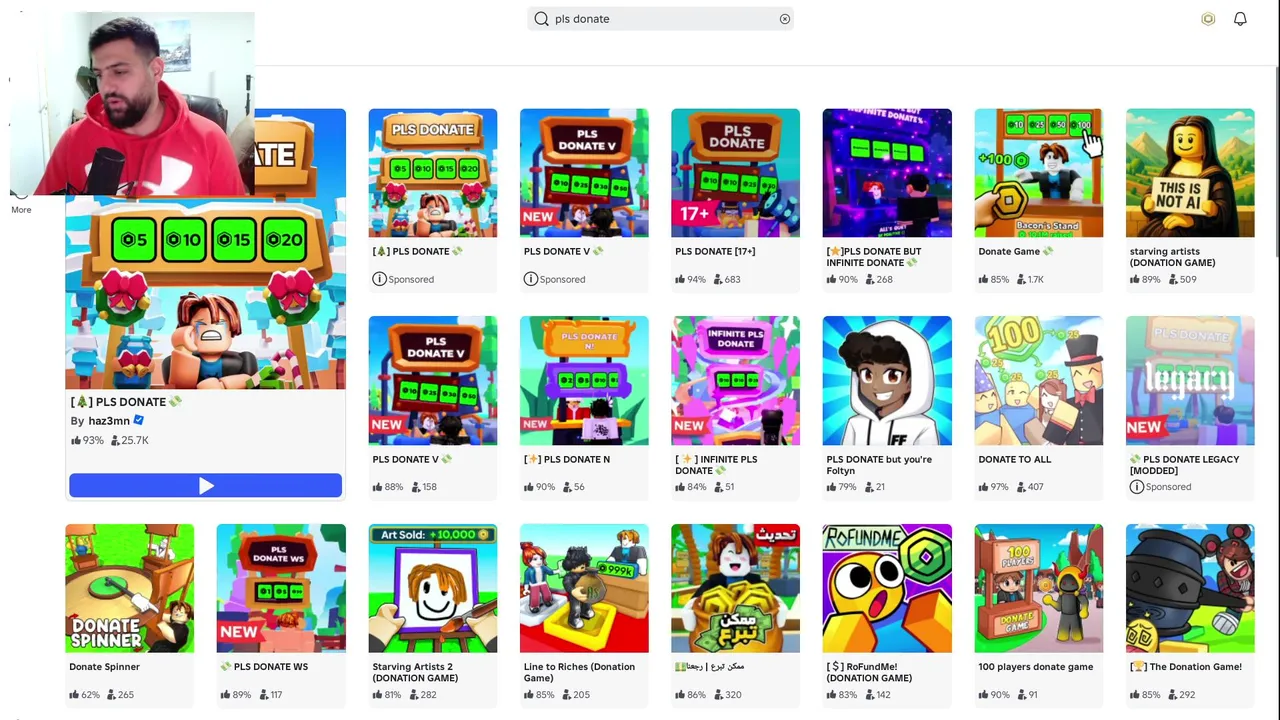
Task: Open the PLS DONATE [17+] game thumbnail
Action: [x=735, y=173]
